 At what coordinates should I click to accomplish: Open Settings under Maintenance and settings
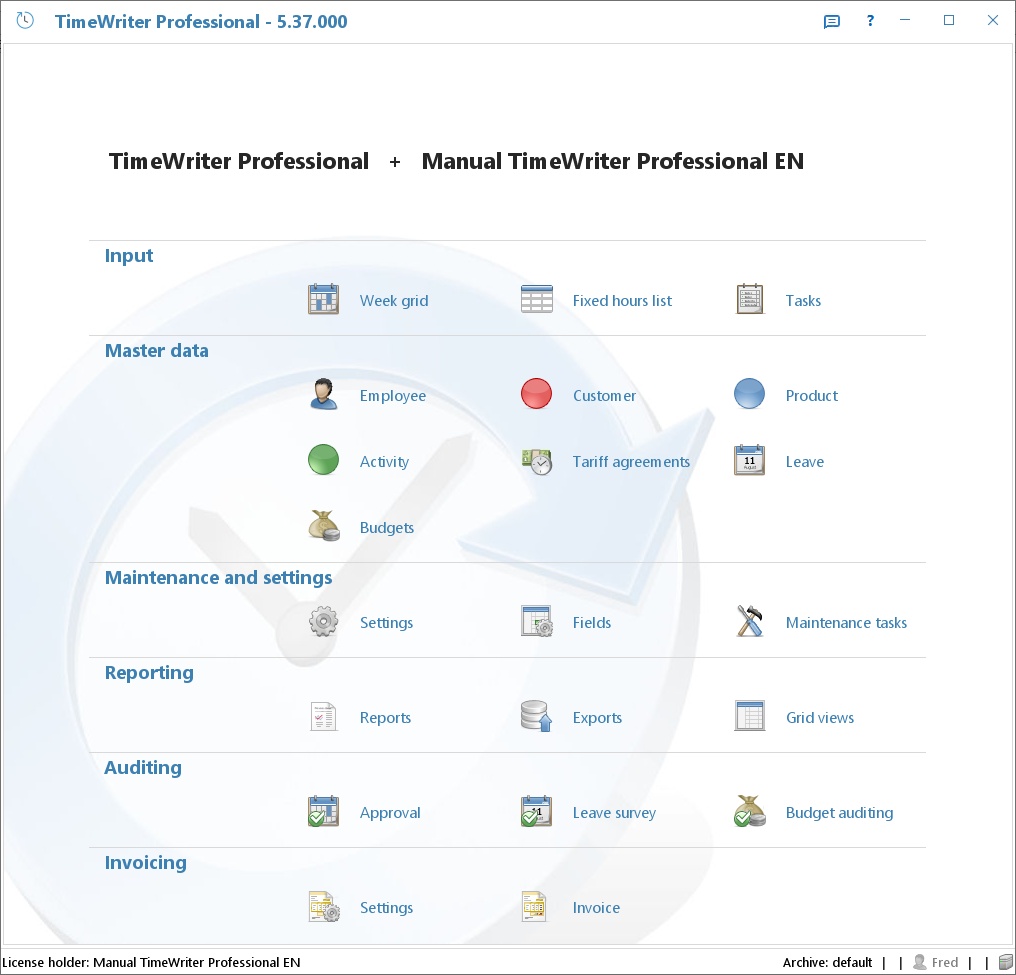(386, 623)
